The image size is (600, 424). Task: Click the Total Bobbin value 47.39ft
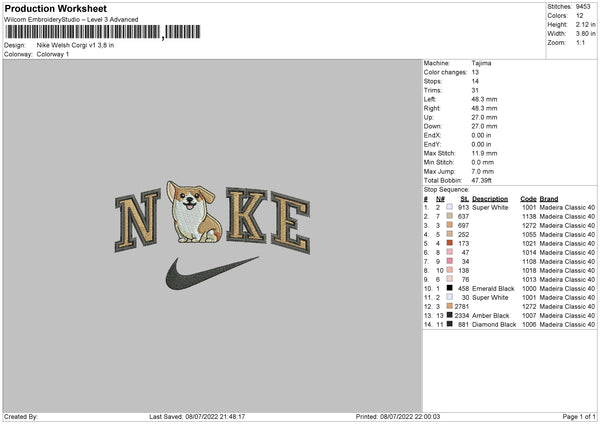click(482, 180)
